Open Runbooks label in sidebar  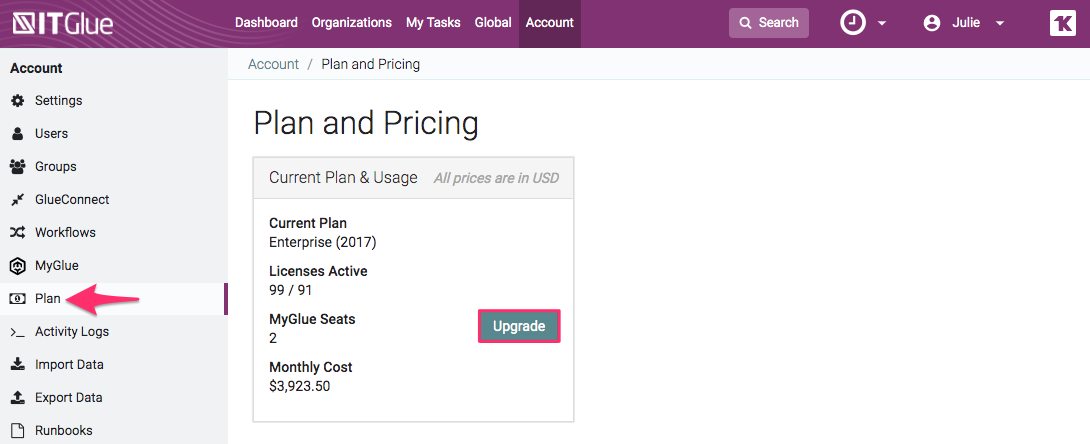[x=64, y=431]
